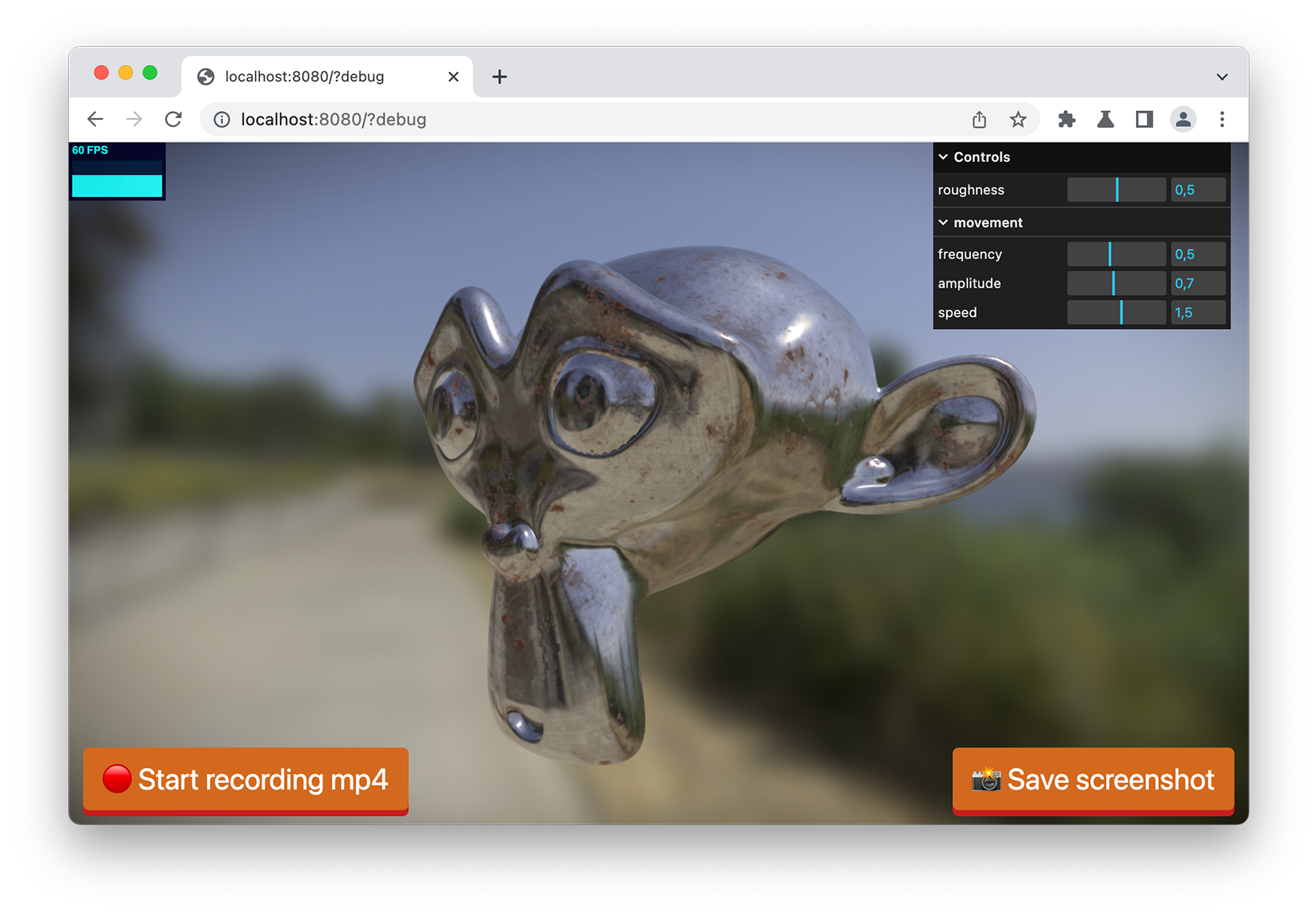
Task: Open the Extensions puzzle-piece icon
Action: click(1066, 119)
